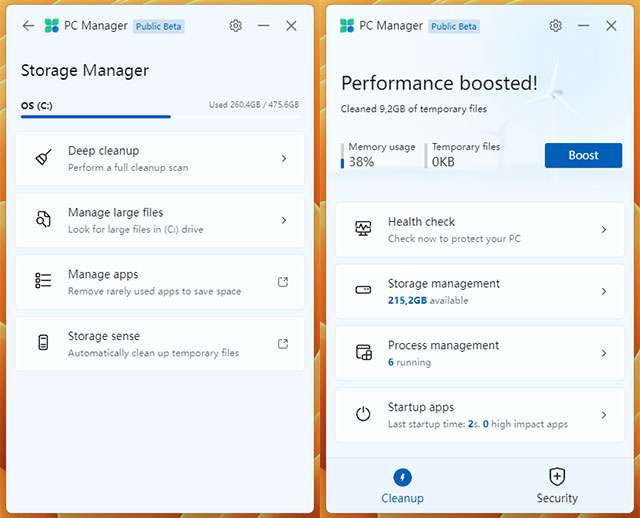The width and height of the screenshot is (640, 518).
Task: Expand Manage large files chevron arrow
Action: coord(284,220)
